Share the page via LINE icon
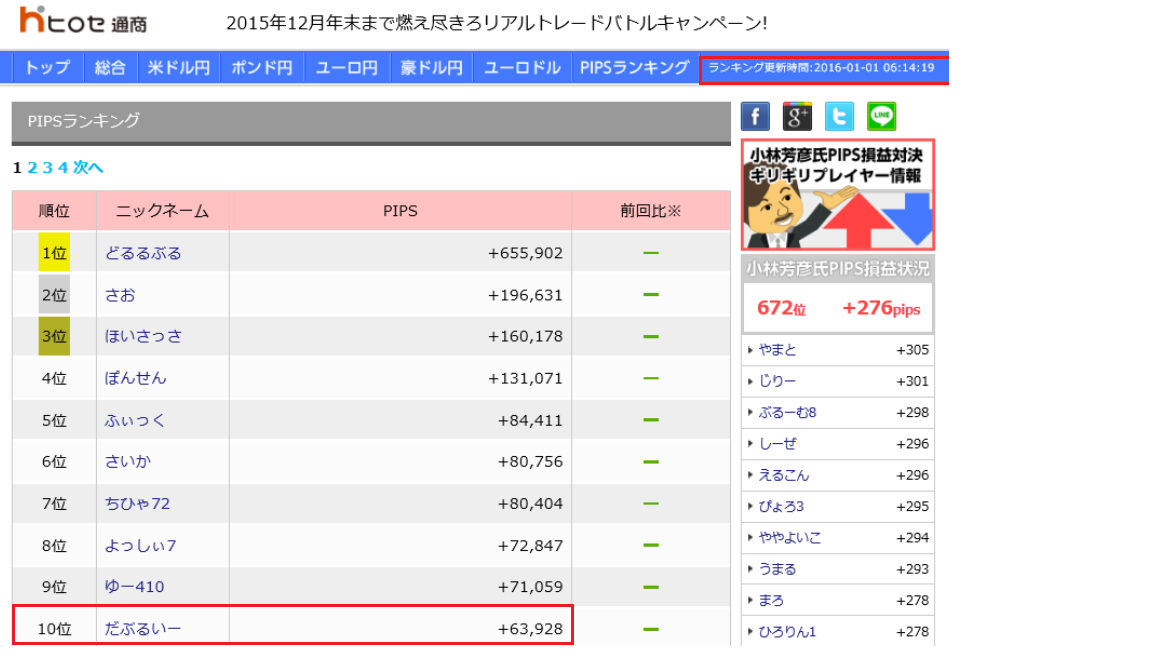This screenshot has width=1158, height=670. point(881,117)
